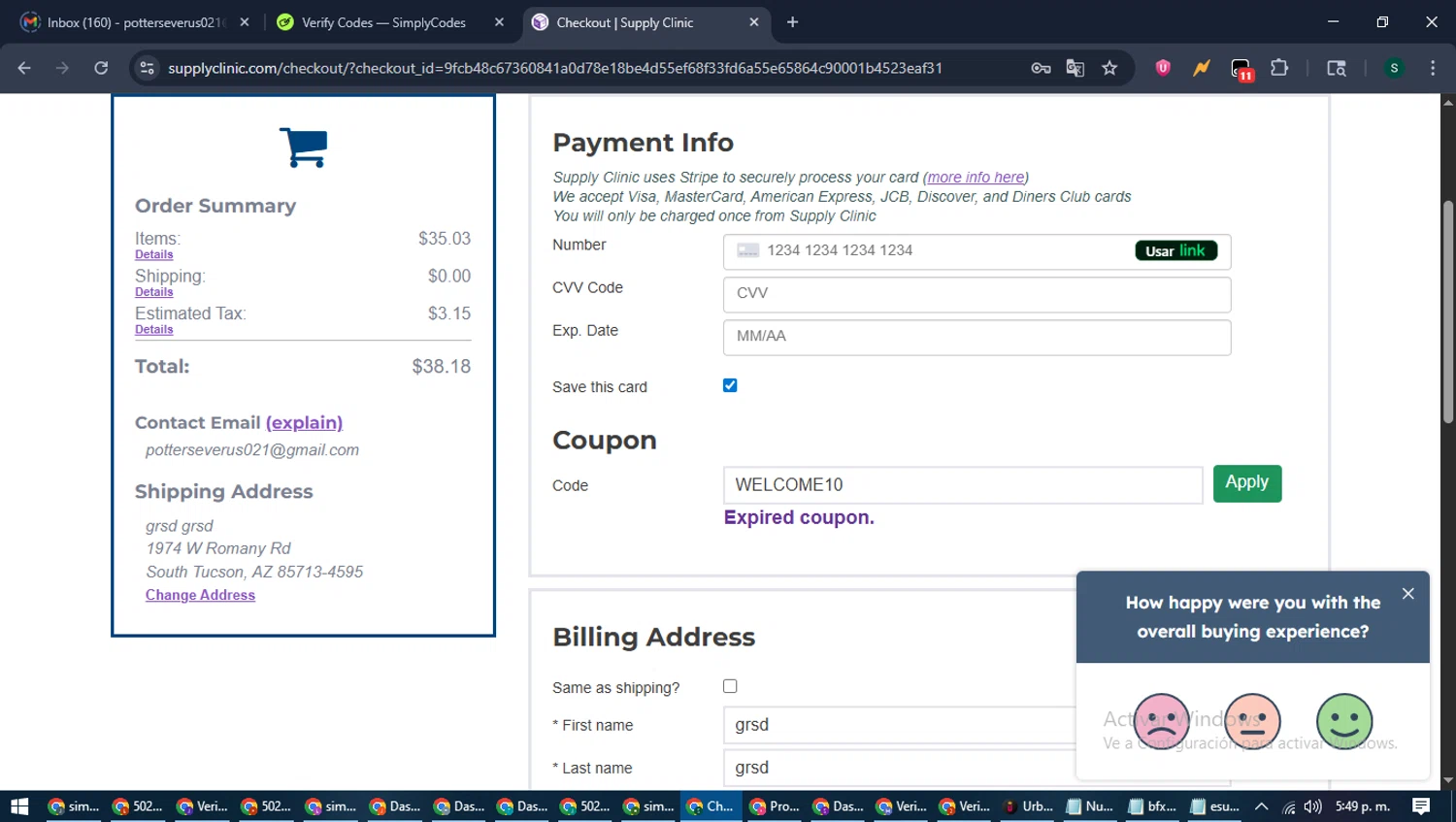Click the scrollbar down arrow

(1448, 780)
